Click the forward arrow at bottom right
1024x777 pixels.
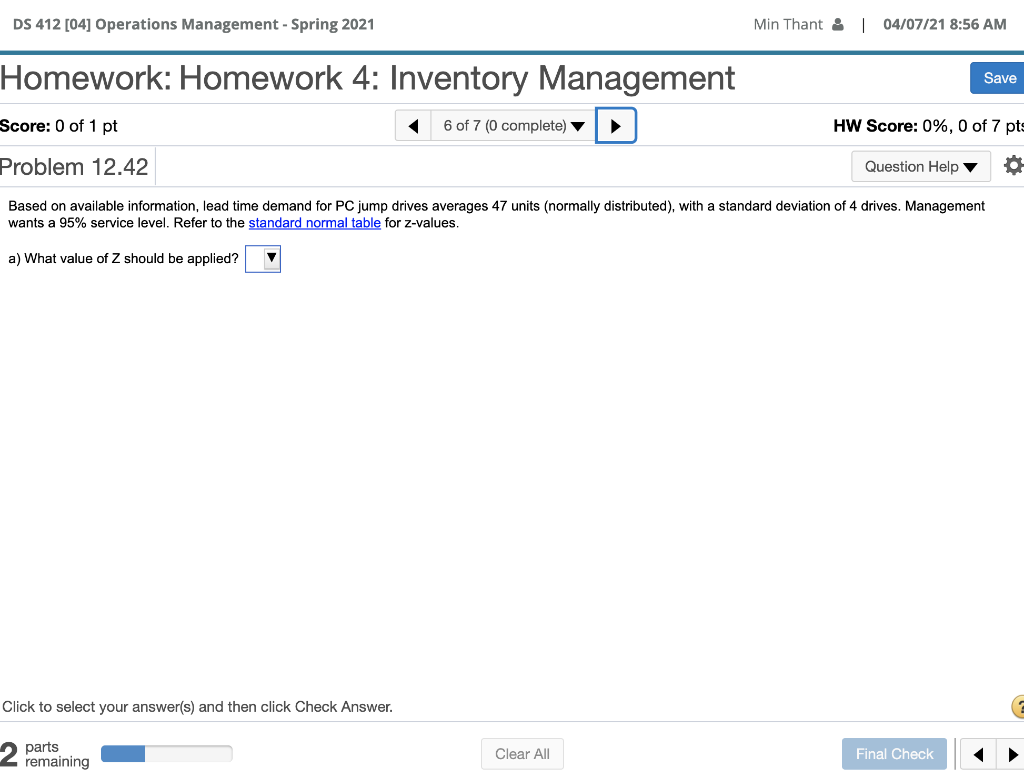[1015, 753]
